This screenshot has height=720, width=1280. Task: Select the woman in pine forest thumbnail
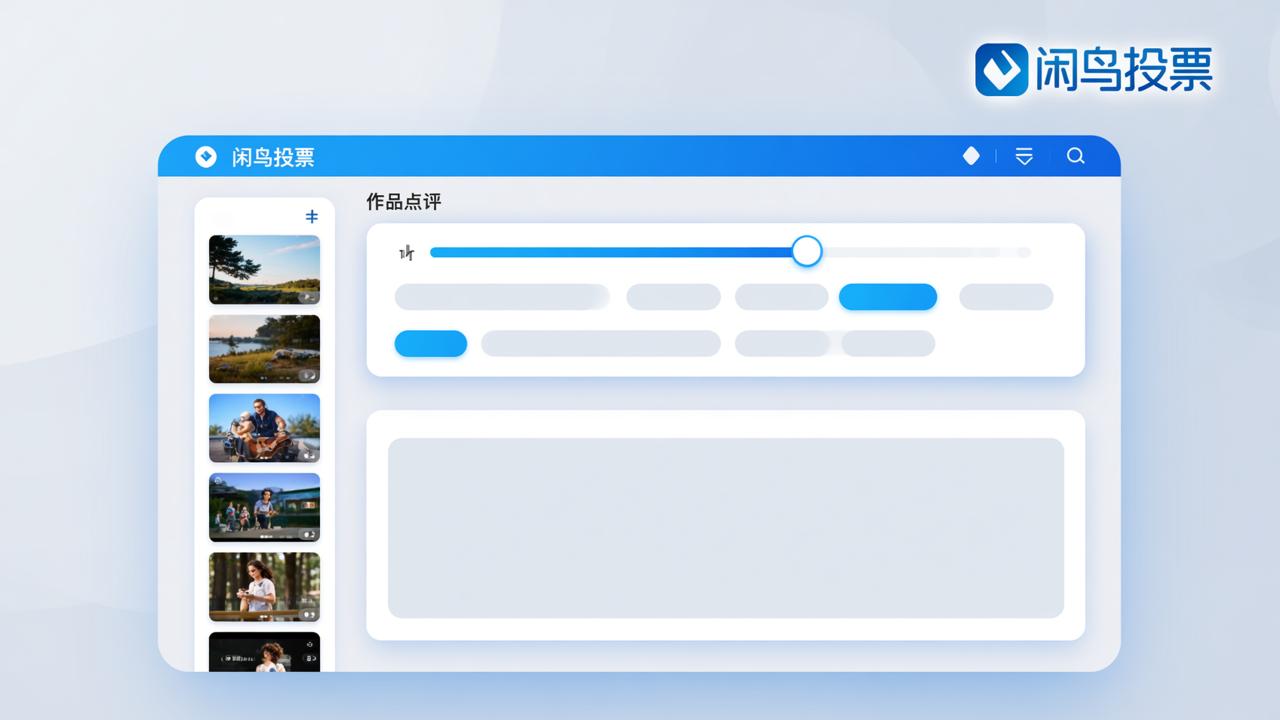pyautogui.click(x=264, y=587)
